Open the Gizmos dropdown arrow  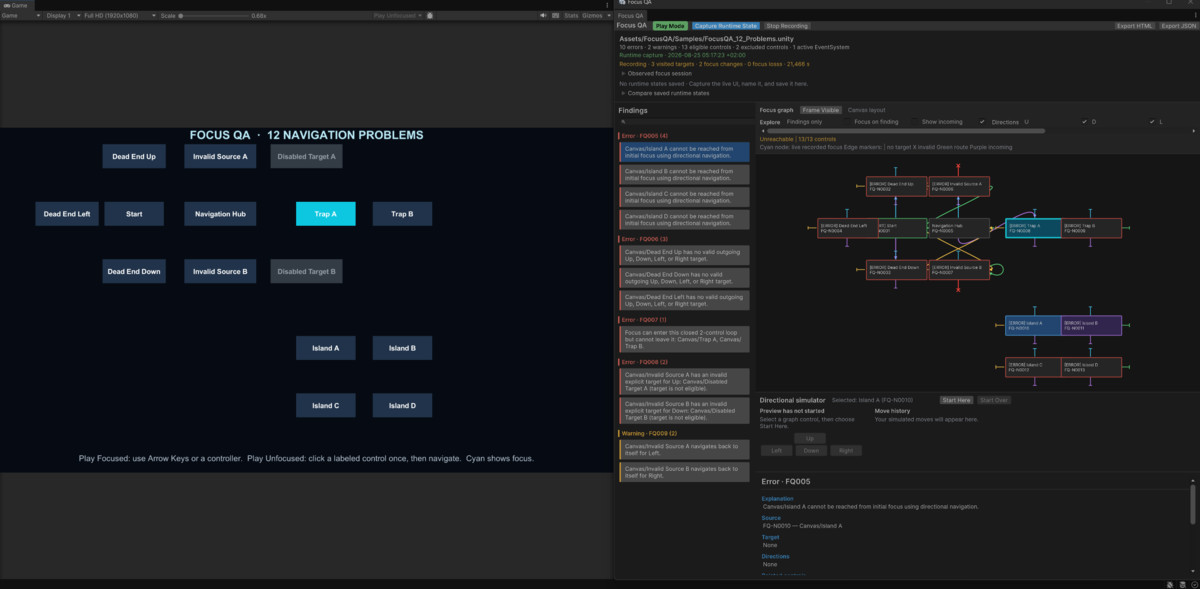(x=607, y=16)
